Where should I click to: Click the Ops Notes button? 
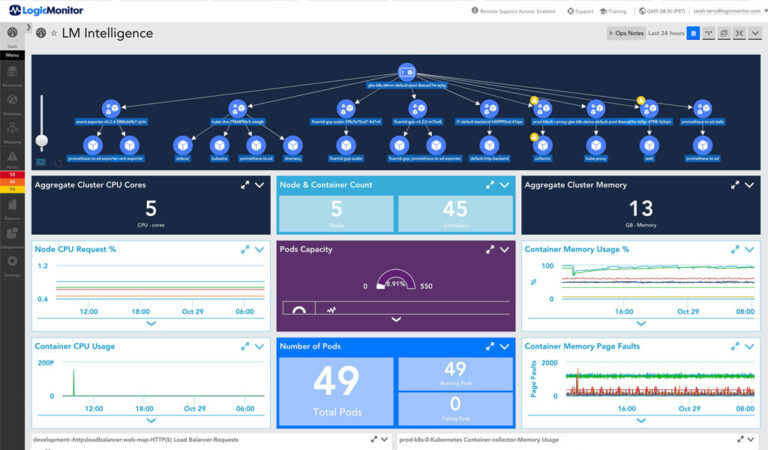625,33
